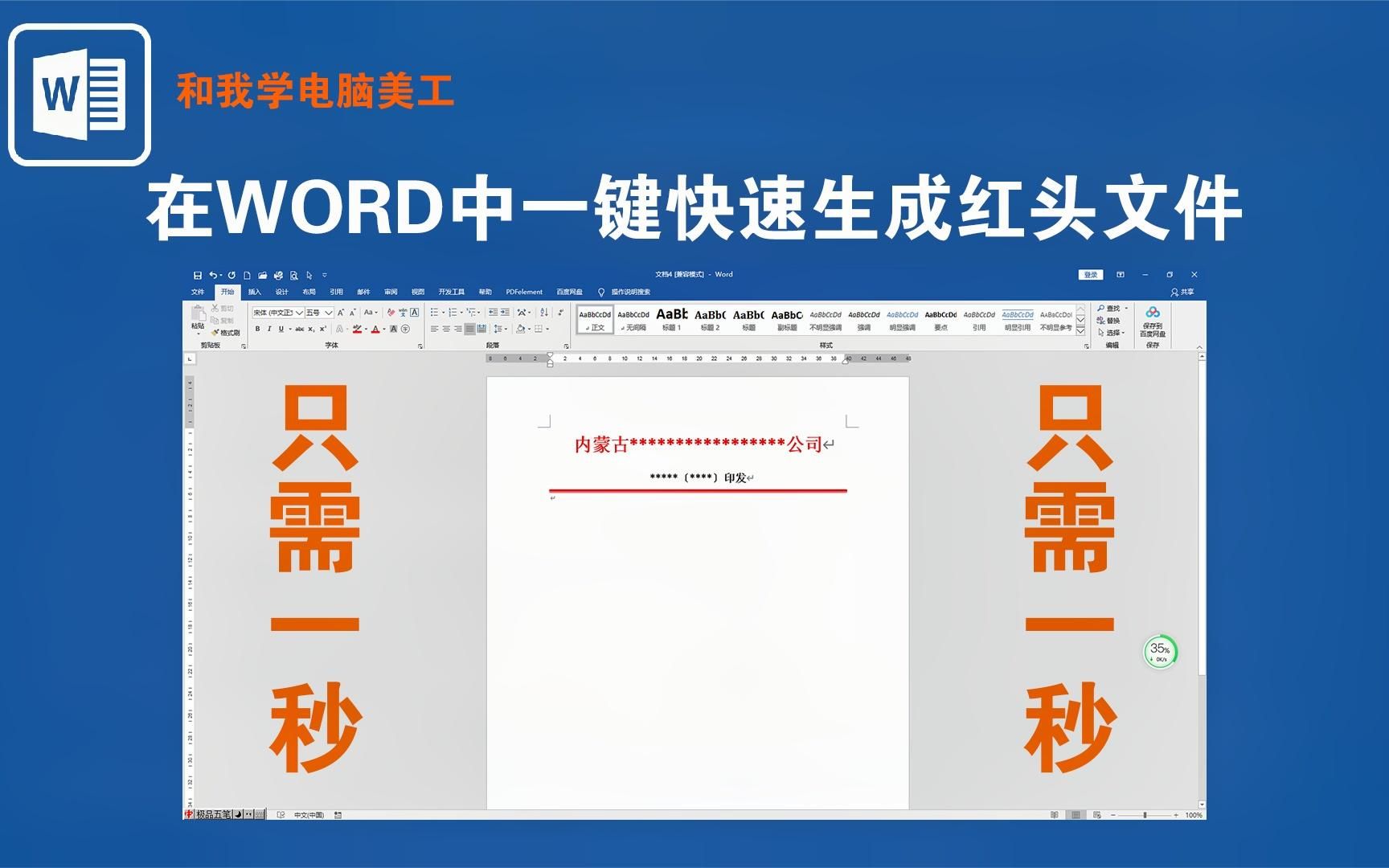Open the Paste button in clipboard group

coord(198,318)
